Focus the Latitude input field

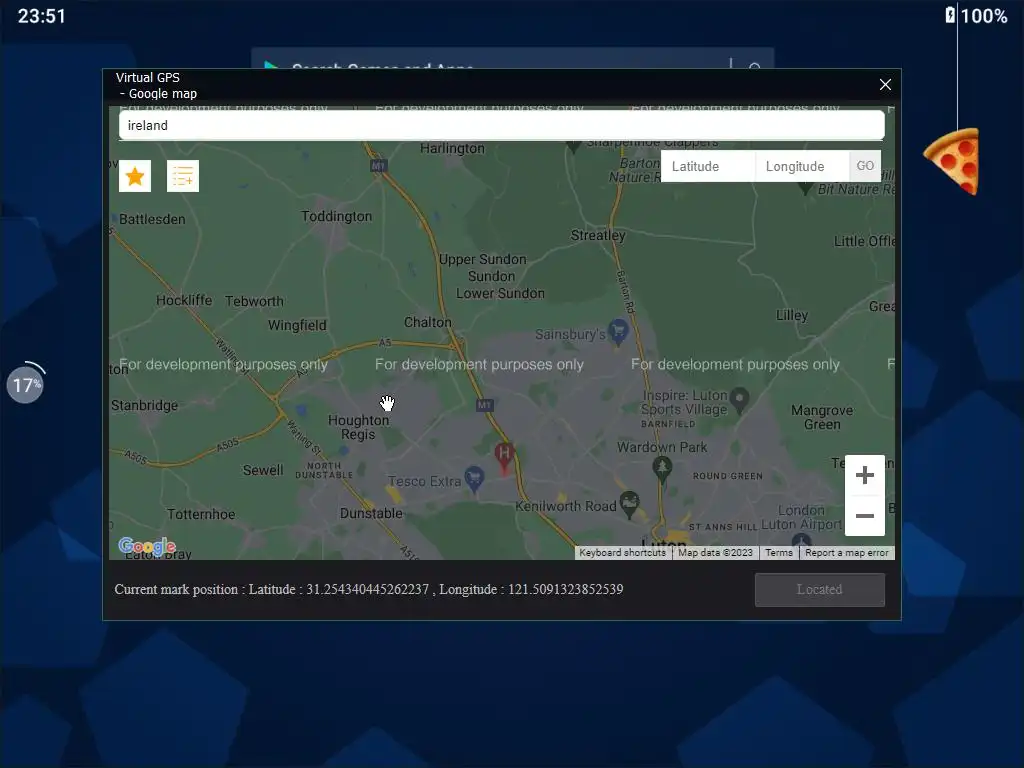[x=708, y=167]
